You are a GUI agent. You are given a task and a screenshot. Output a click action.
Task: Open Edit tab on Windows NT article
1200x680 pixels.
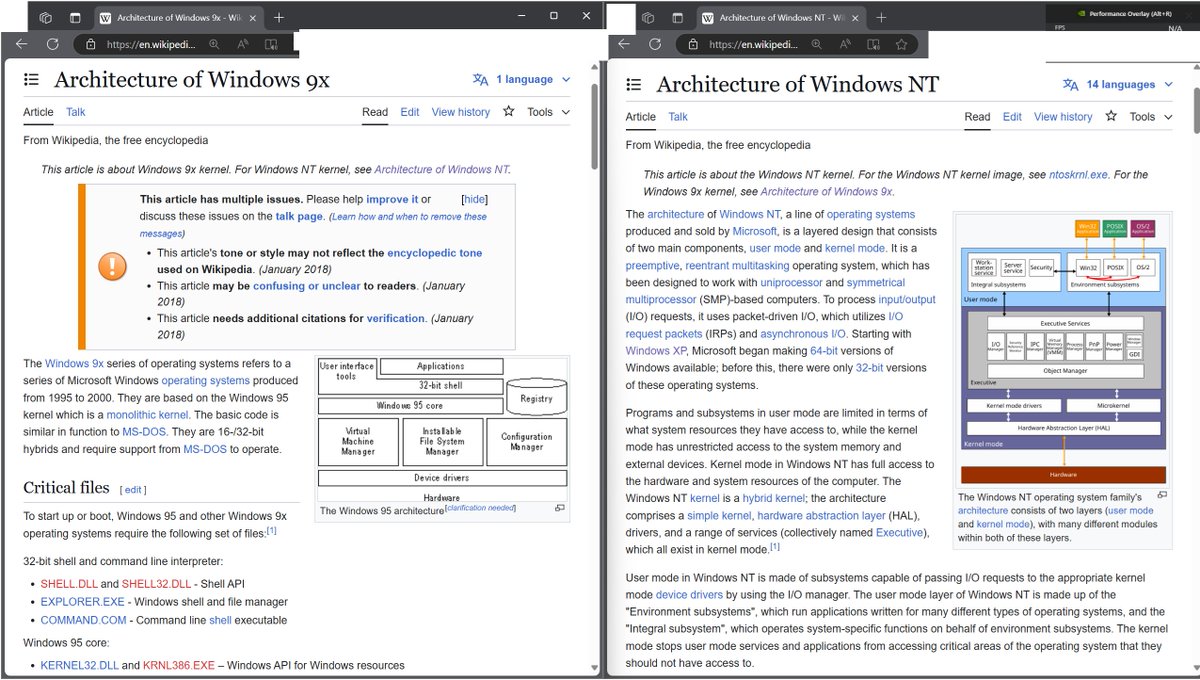pos(1012,117)
